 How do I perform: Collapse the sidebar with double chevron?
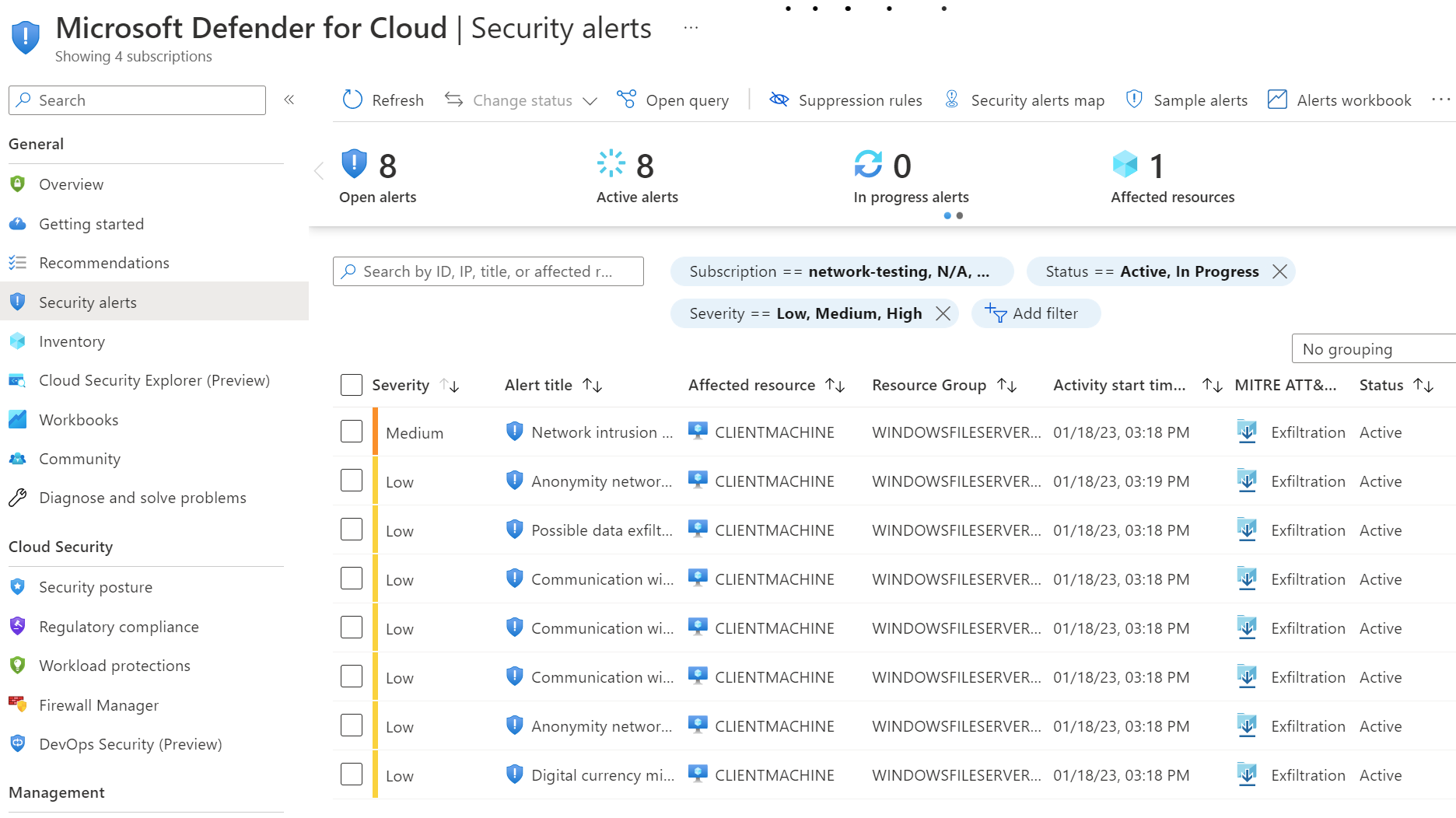tap(289, 100)
